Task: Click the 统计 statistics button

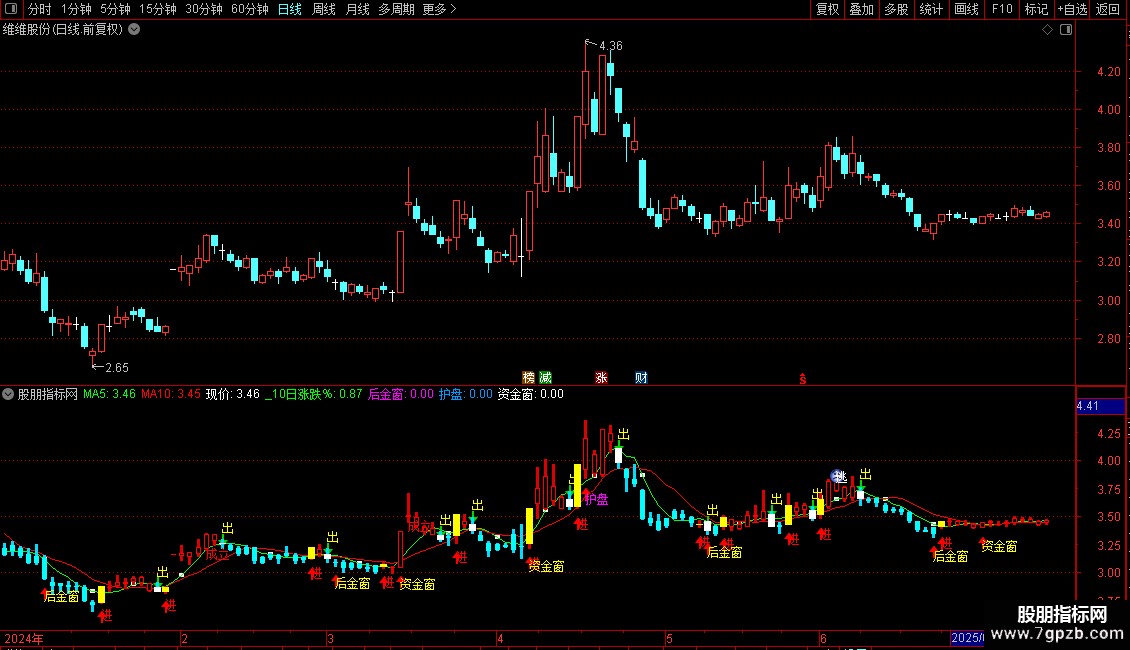Action: pyautogui.click(x=931, y=9)
